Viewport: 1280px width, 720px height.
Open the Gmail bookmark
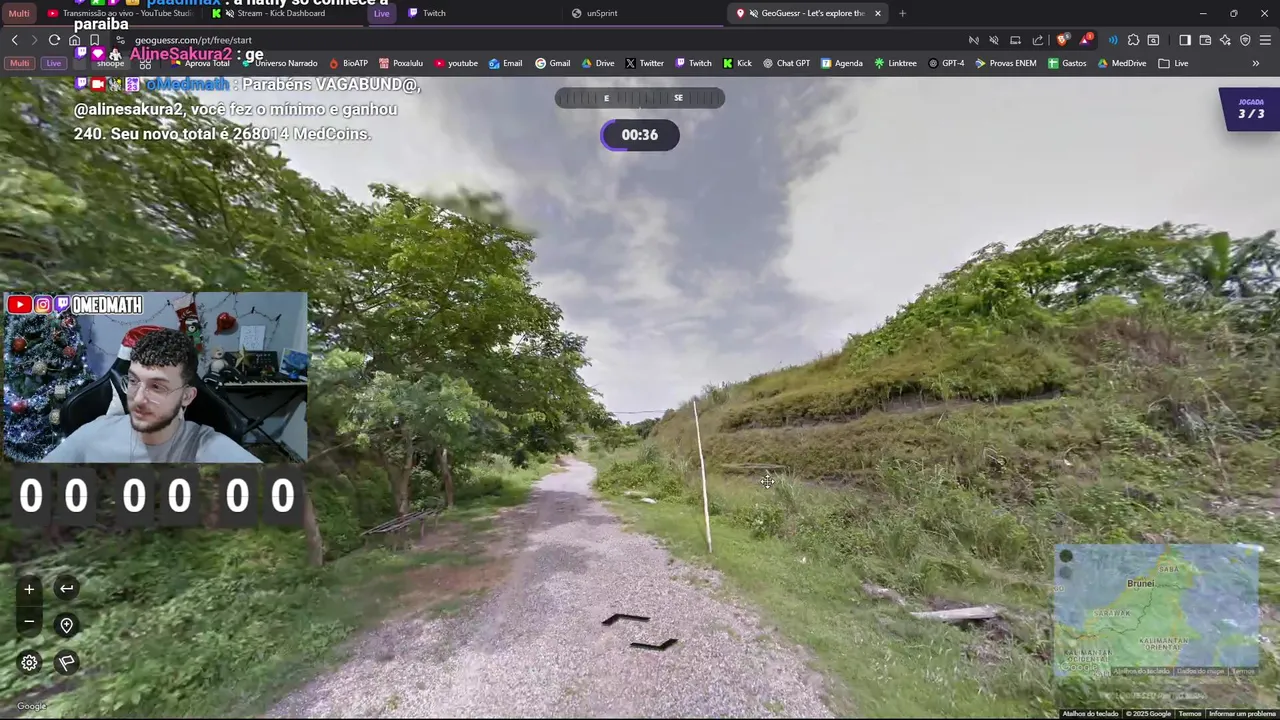tap(552, 63)
